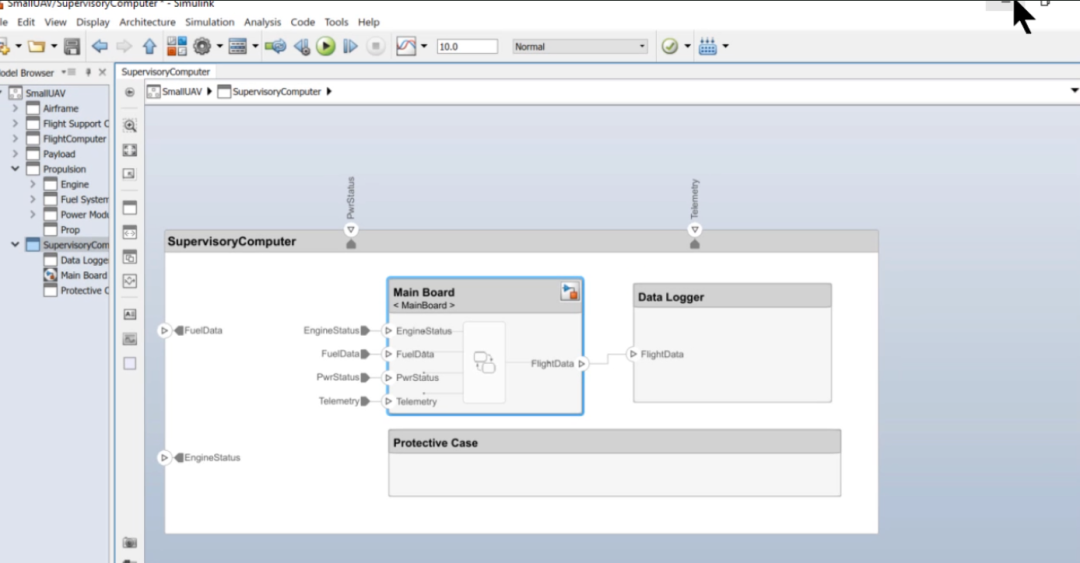Open Display menu
Image resolution: width=1080 pixels, height=563 pixels.
pyautogui.click(x=92, y=22)
